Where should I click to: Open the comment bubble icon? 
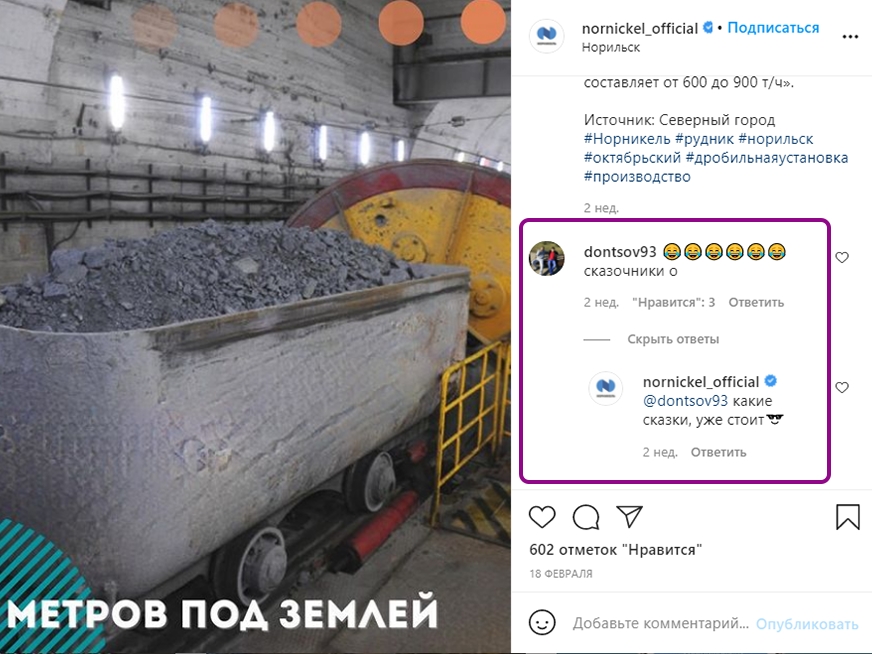tap(586, 517)
